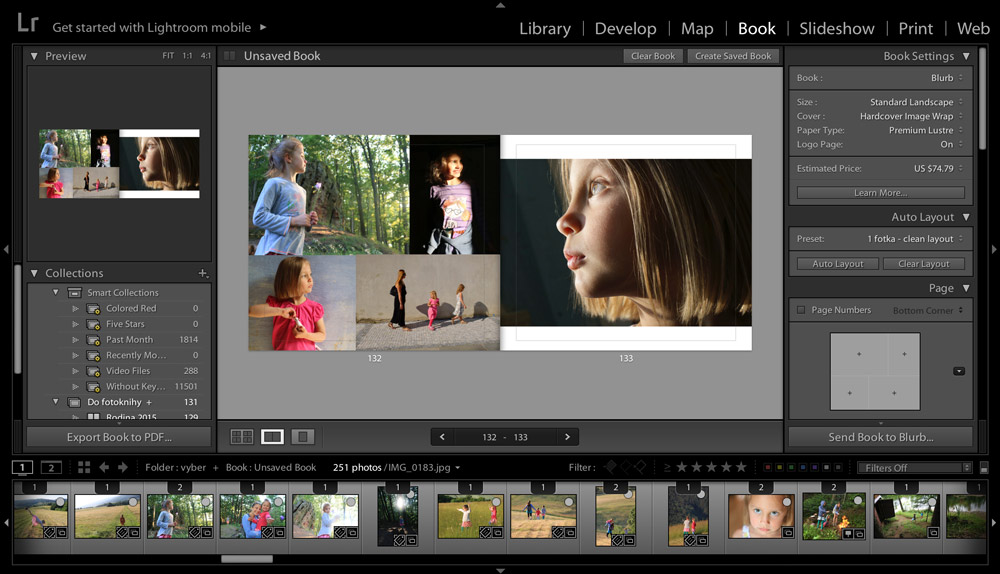
Task: Switch to the Develop module
Action: (625, 28)
